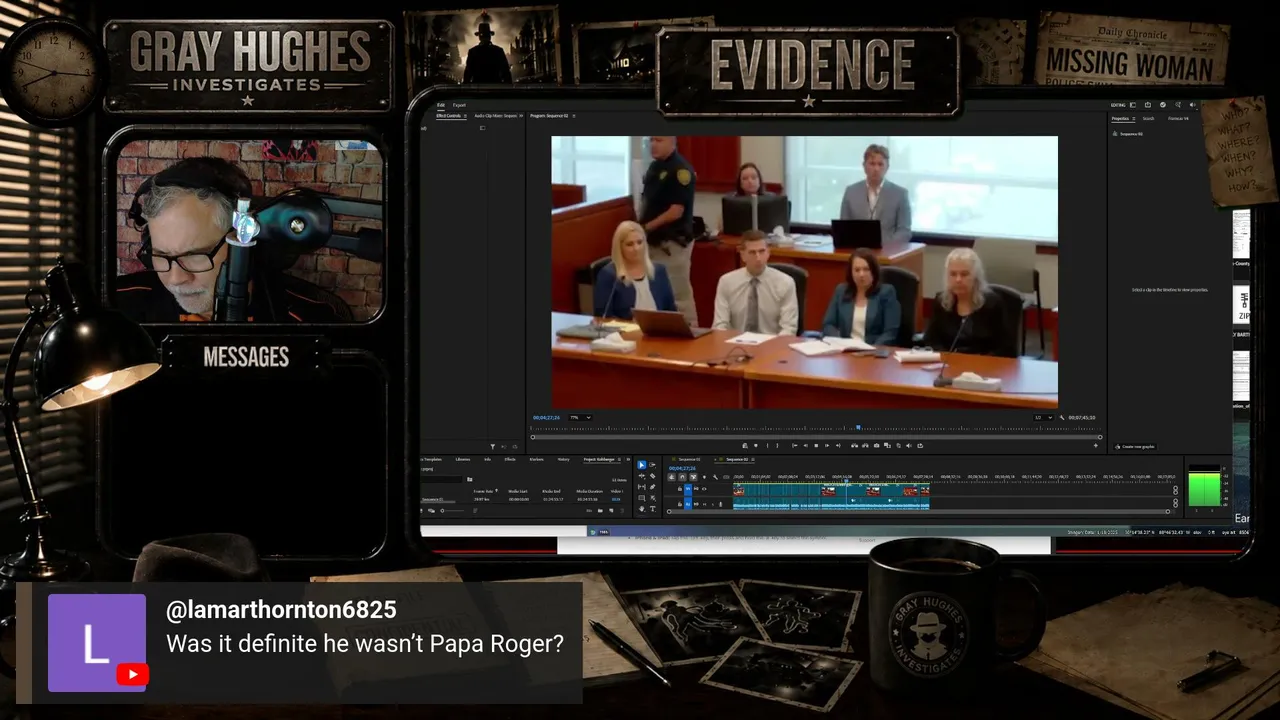Click the New Item icon in Project panel
Viewport: 1280px width, 720px height.
612,510
